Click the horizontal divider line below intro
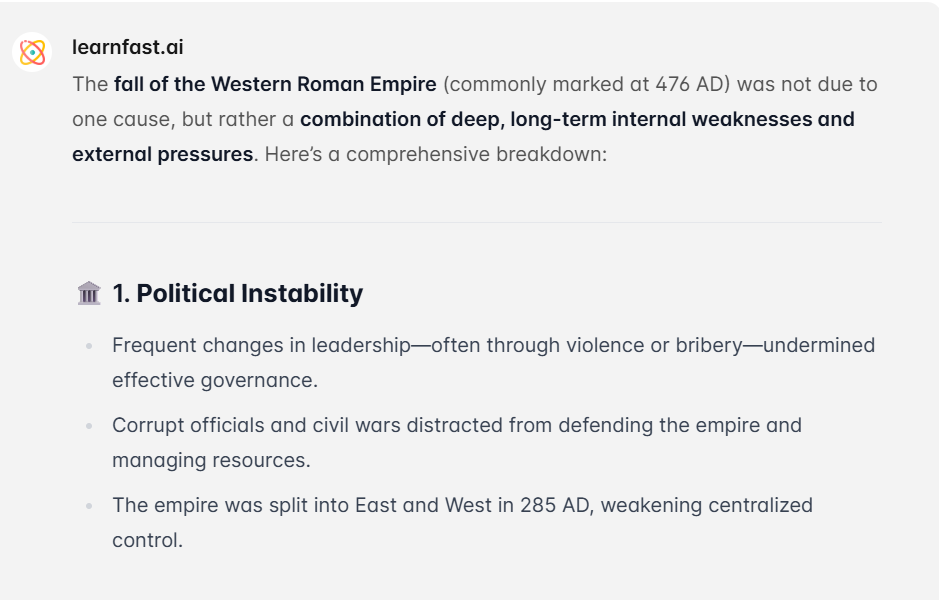Screen dimensions: 939x600 477,222
